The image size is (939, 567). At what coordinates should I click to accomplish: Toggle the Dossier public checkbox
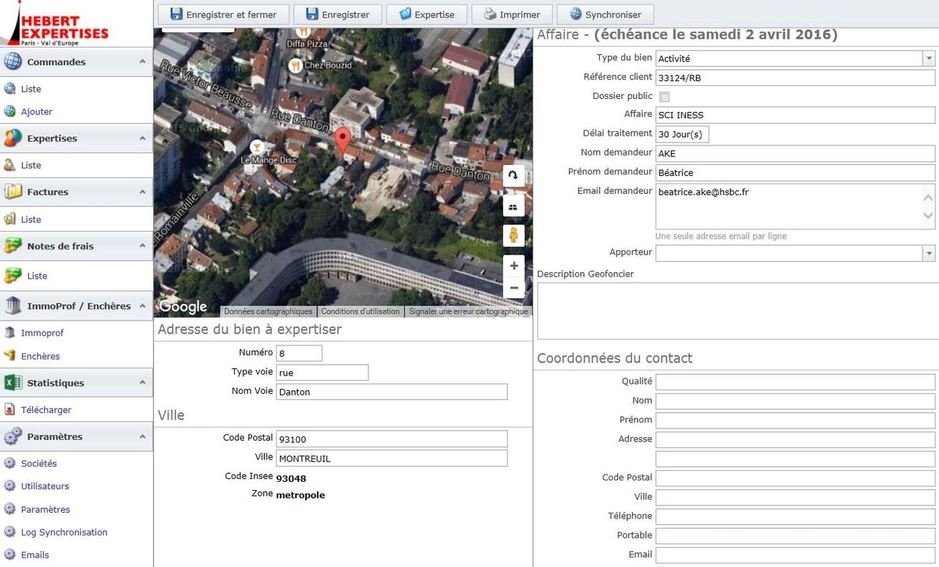pos(664,96)
